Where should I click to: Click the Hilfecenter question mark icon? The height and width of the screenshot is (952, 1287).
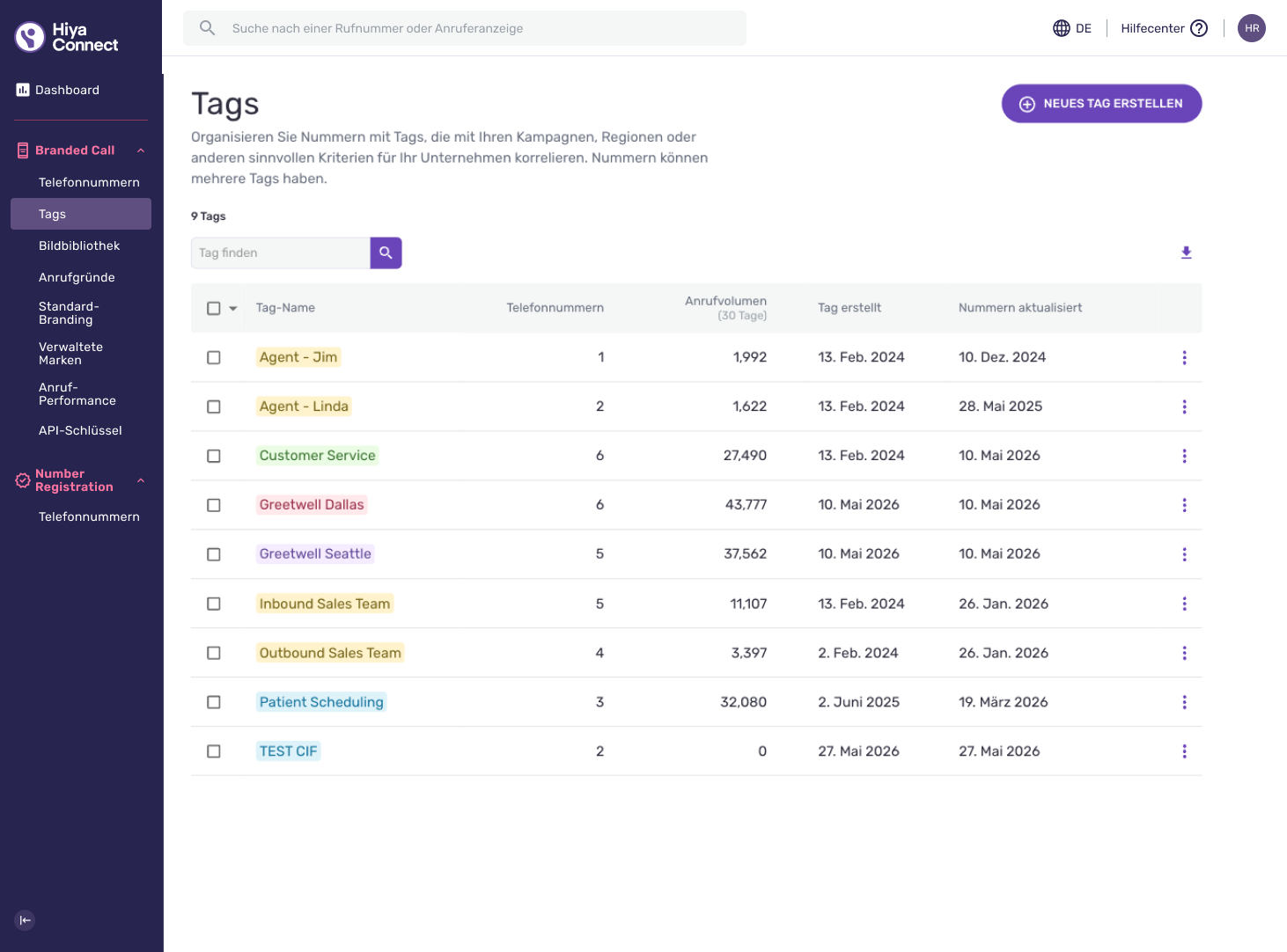point(1199,28)
